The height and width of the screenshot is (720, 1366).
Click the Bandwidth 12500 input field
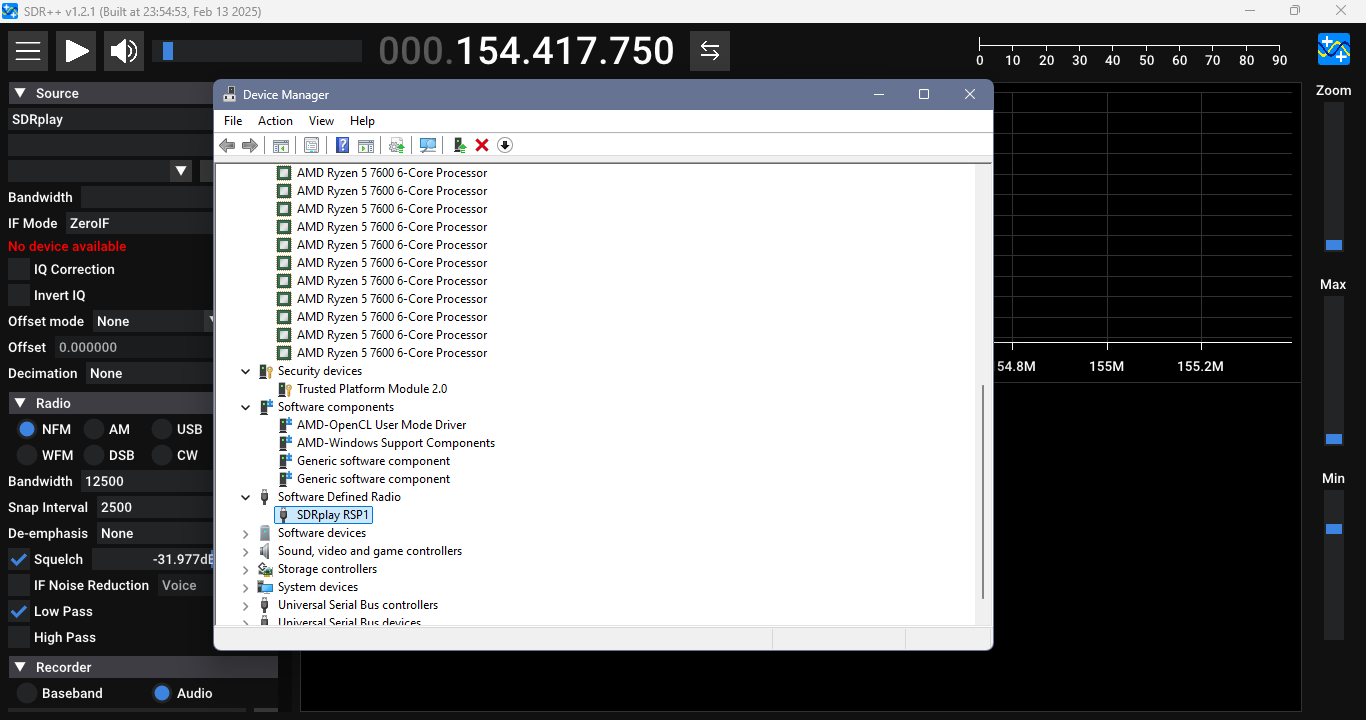coord(148,481)
